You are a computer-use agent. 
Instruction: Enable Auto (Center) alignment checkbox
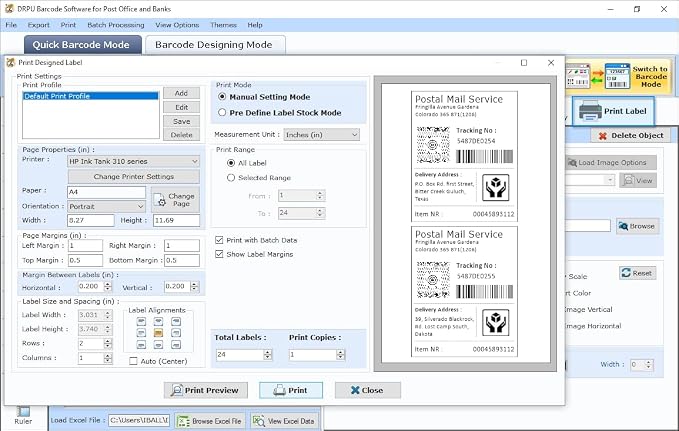click(133, 361)
